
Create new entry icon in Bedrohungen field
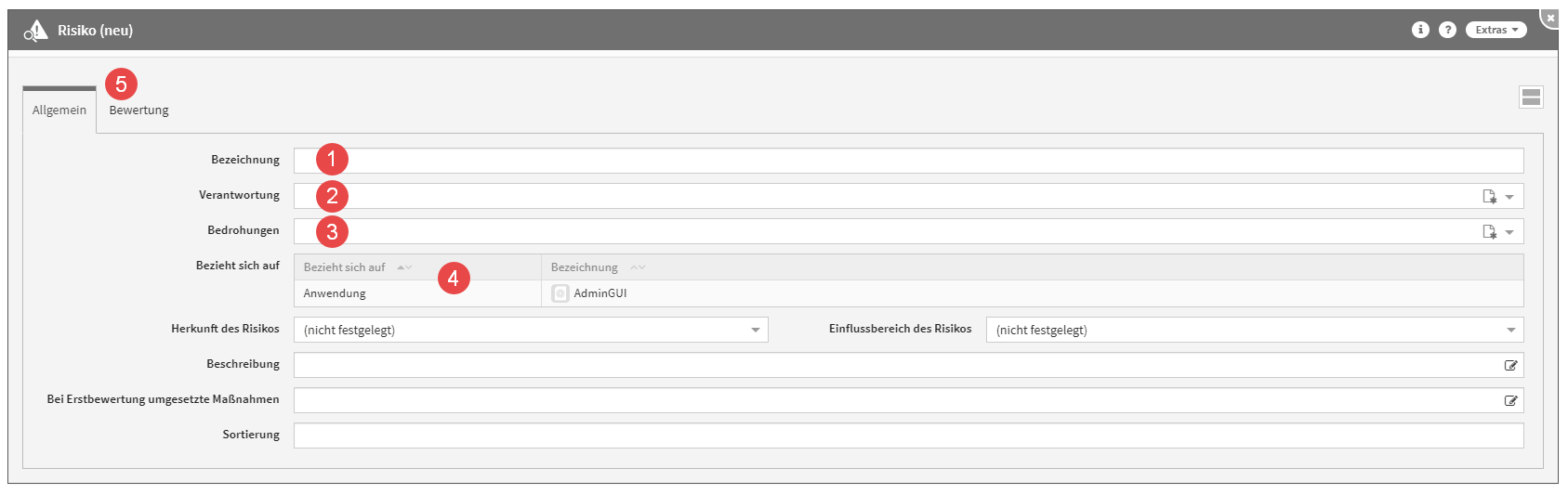[1489, 232]
